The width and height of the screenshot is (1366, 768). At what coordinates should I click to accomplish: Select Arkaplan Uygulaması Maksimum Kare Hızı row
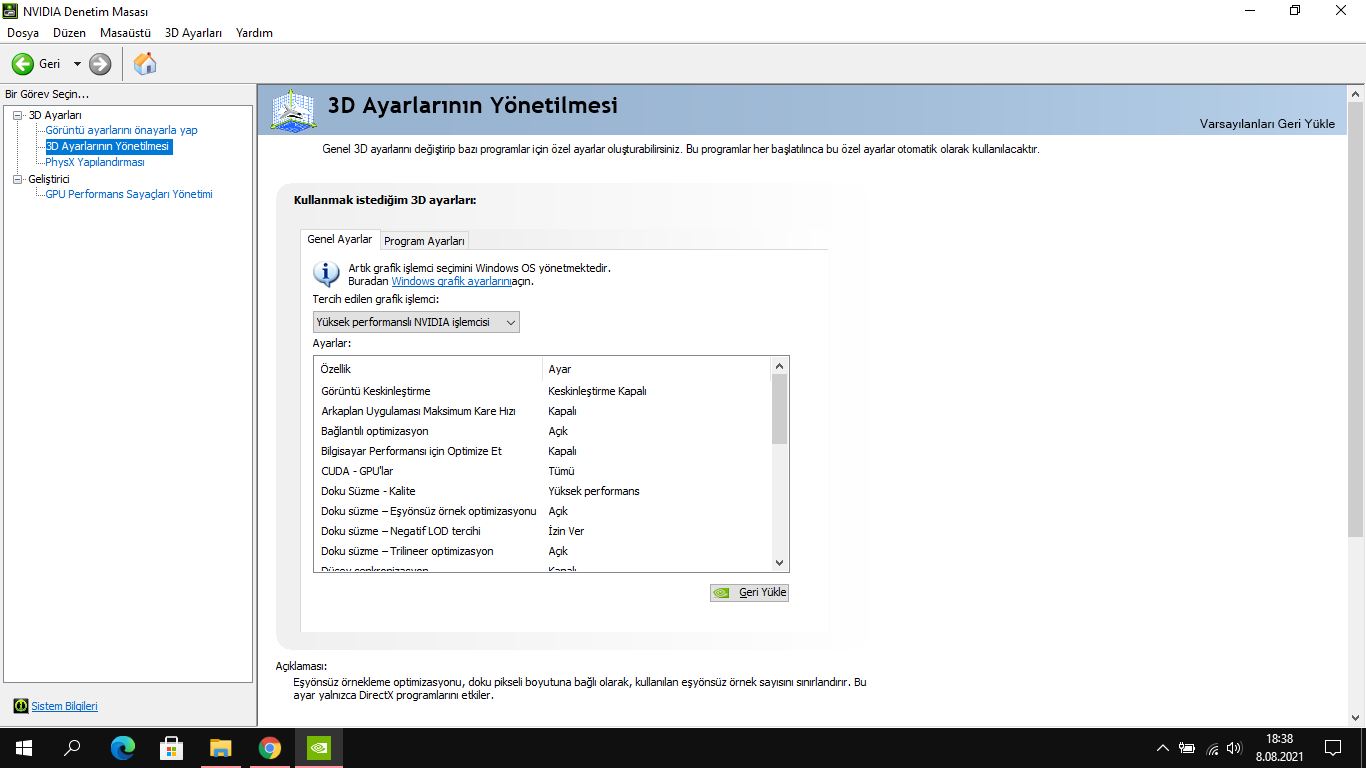(x=542, y=411)
